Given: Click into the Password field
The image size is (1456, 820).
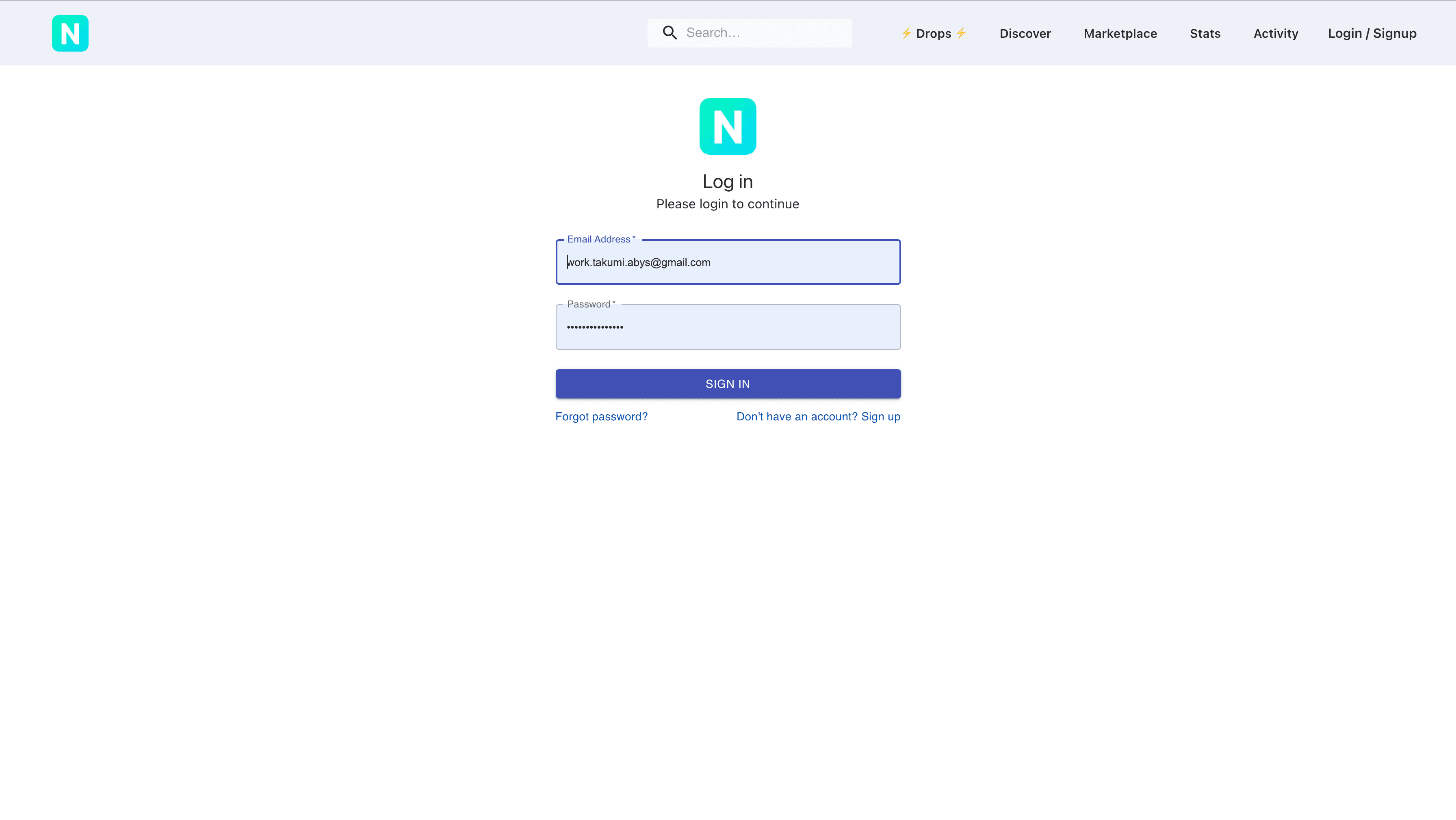Looking at the screenshot, I should click(x=728, y=327).
